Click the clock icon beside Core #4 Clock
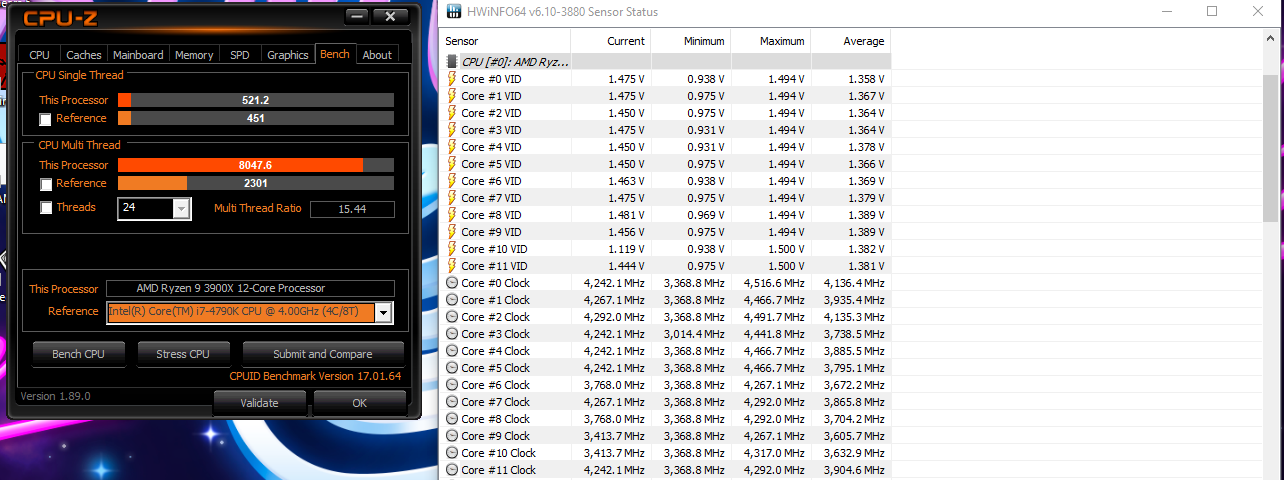 (x=452, y=351)
